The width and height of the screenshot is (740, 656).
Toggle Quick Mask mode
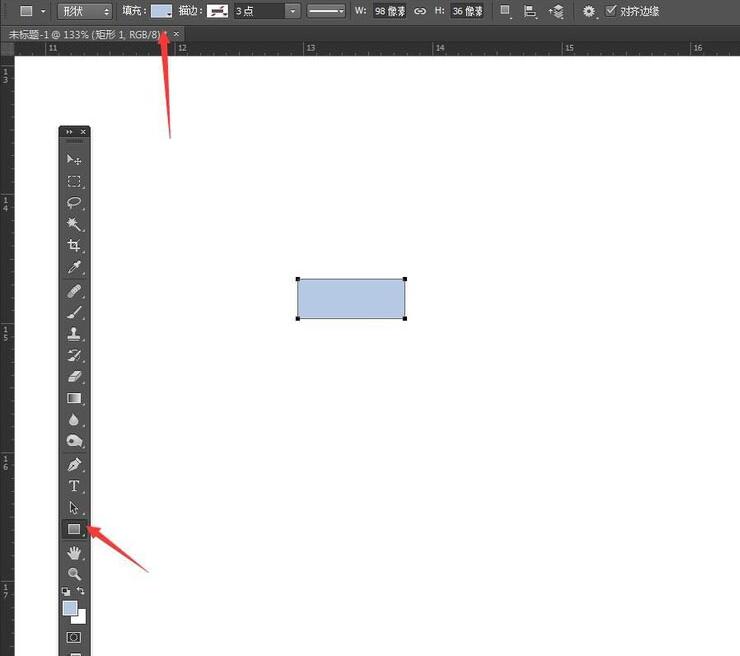(x=74, y=638)
